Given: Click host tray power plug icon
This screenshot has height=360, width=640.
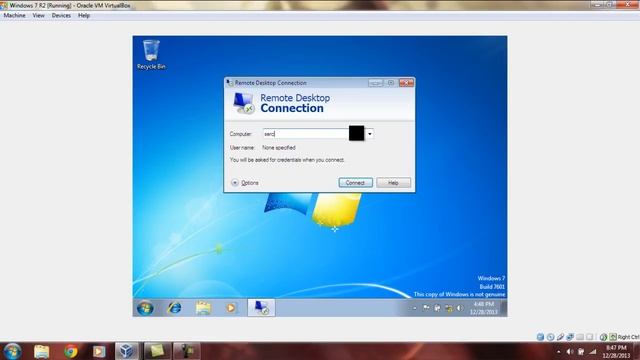Looking at the screenshot, I should (580, 351).
